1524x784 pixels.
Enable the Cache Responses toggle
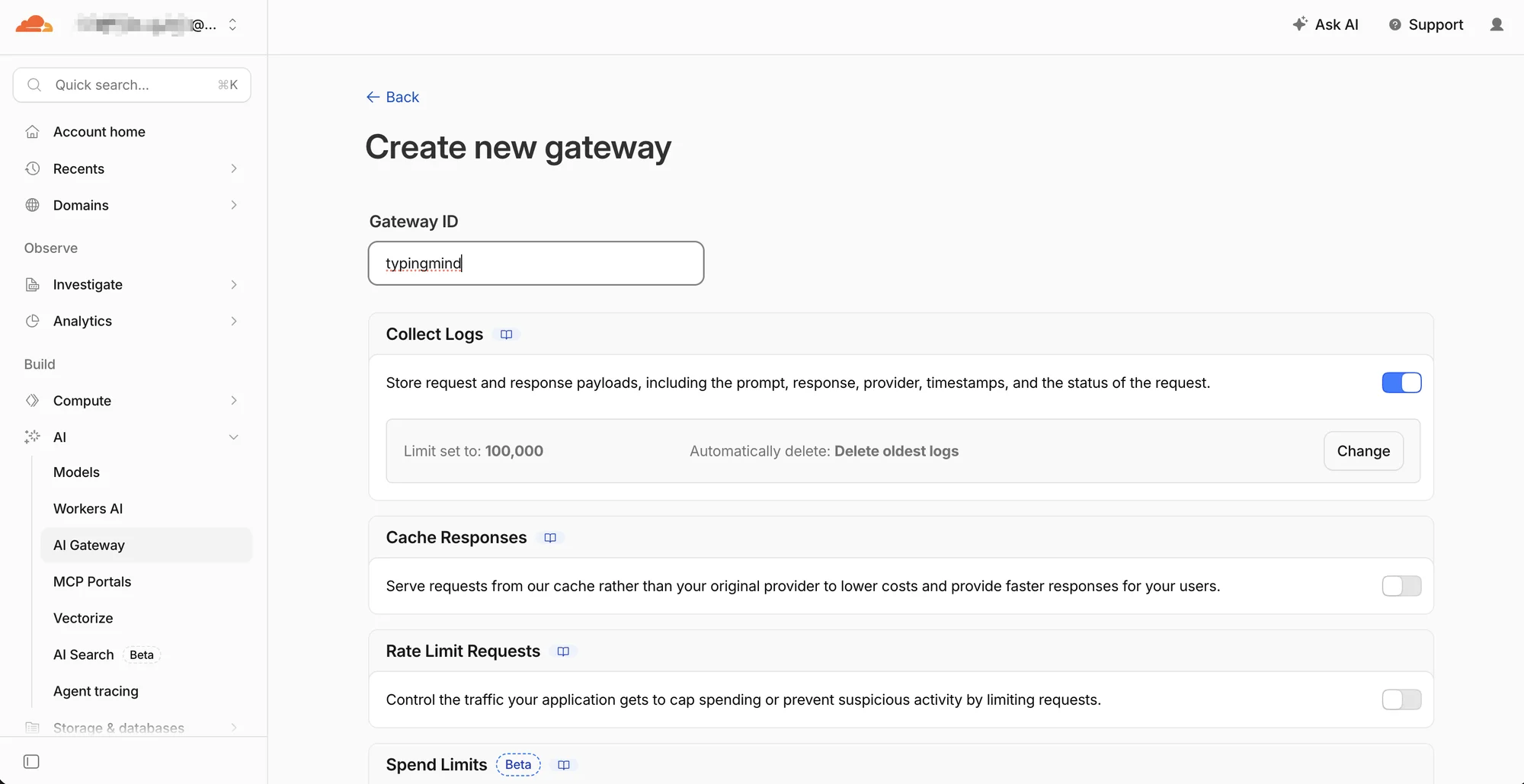1402,586
